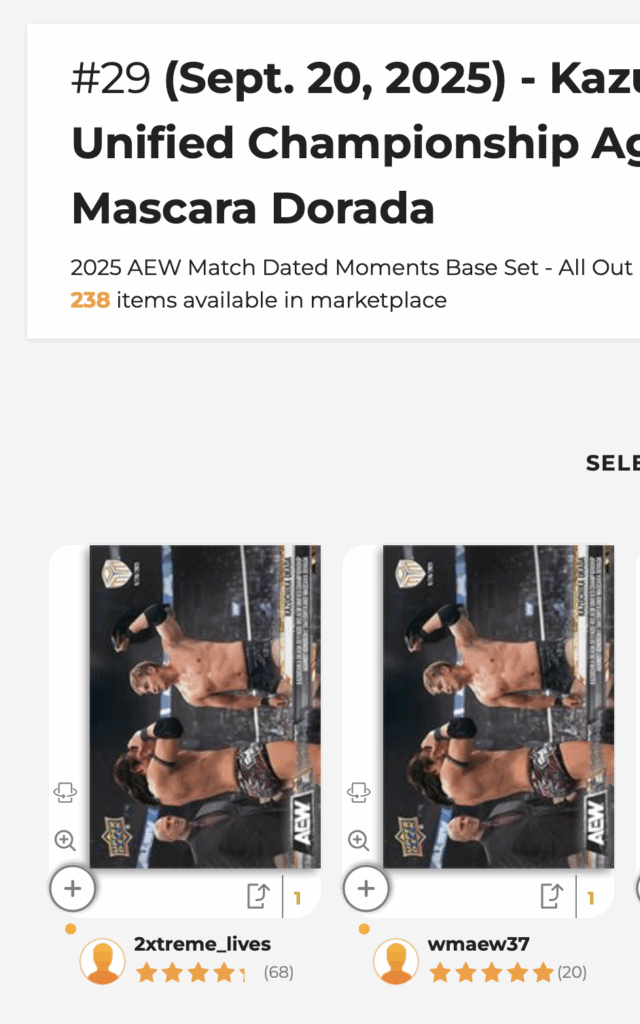Open wmaew37 profile avatar
Image resolution: width=640 pixels, height=1024 pixels.
(x=396, y=961)
